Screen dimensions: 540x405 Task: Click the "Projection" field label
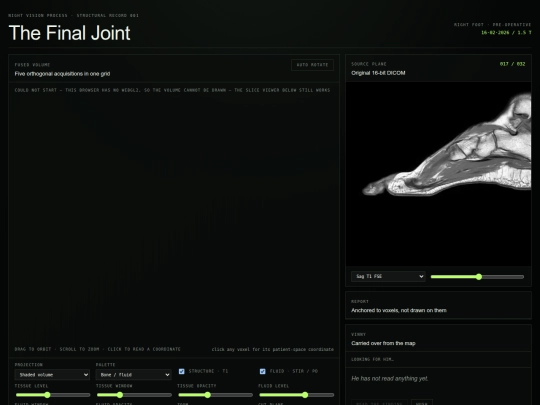pos(29,365)
